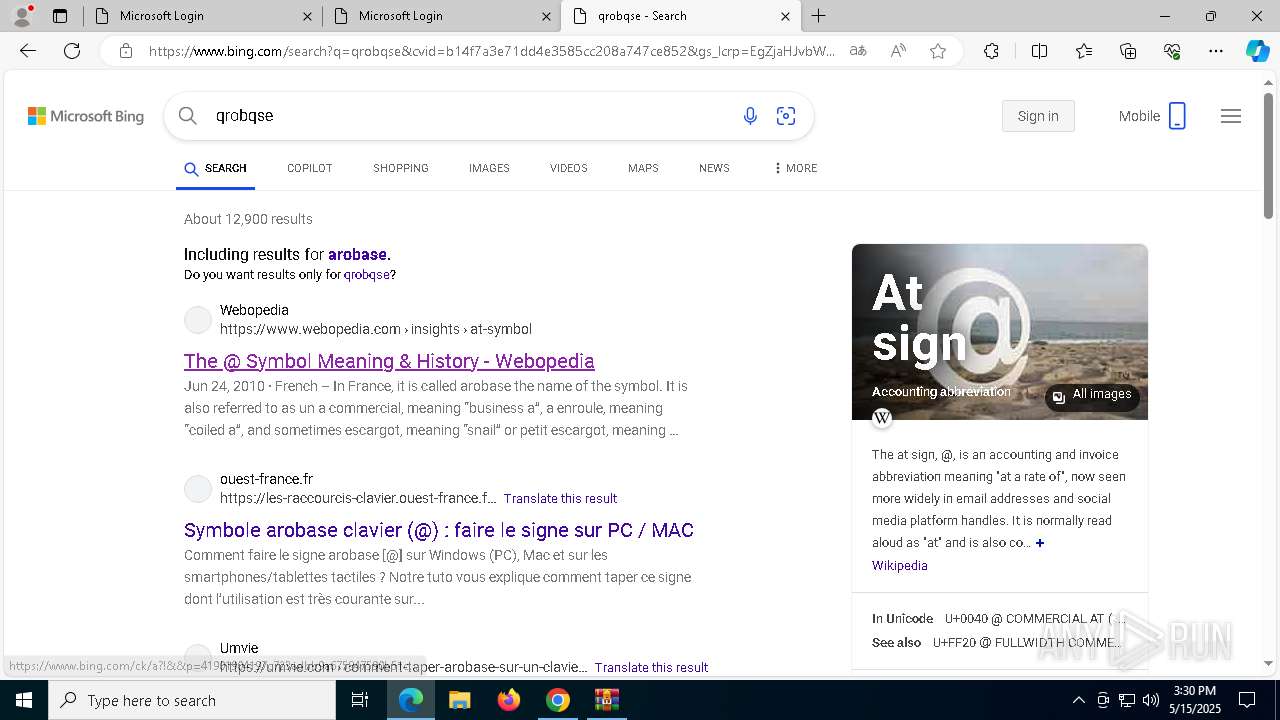Open the Windows Start menu
The height and width of the screenshot is (720, 1280).
coord(24,700)
